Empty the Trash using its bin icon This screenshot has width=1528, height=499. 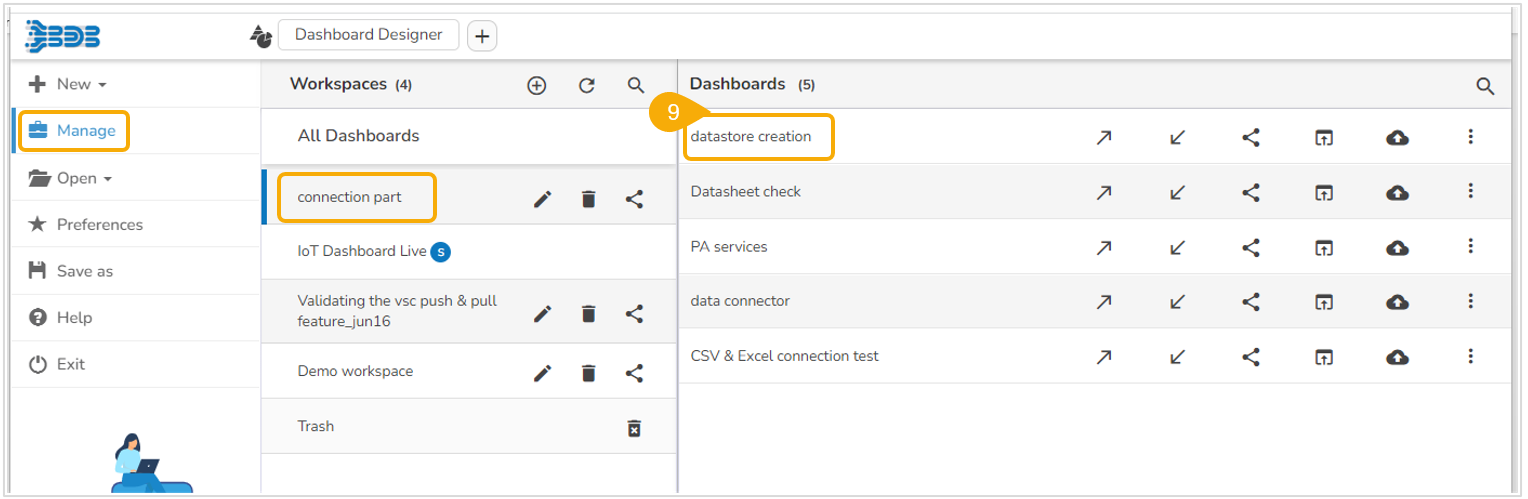pyautogui.click(x=634, y=429)
